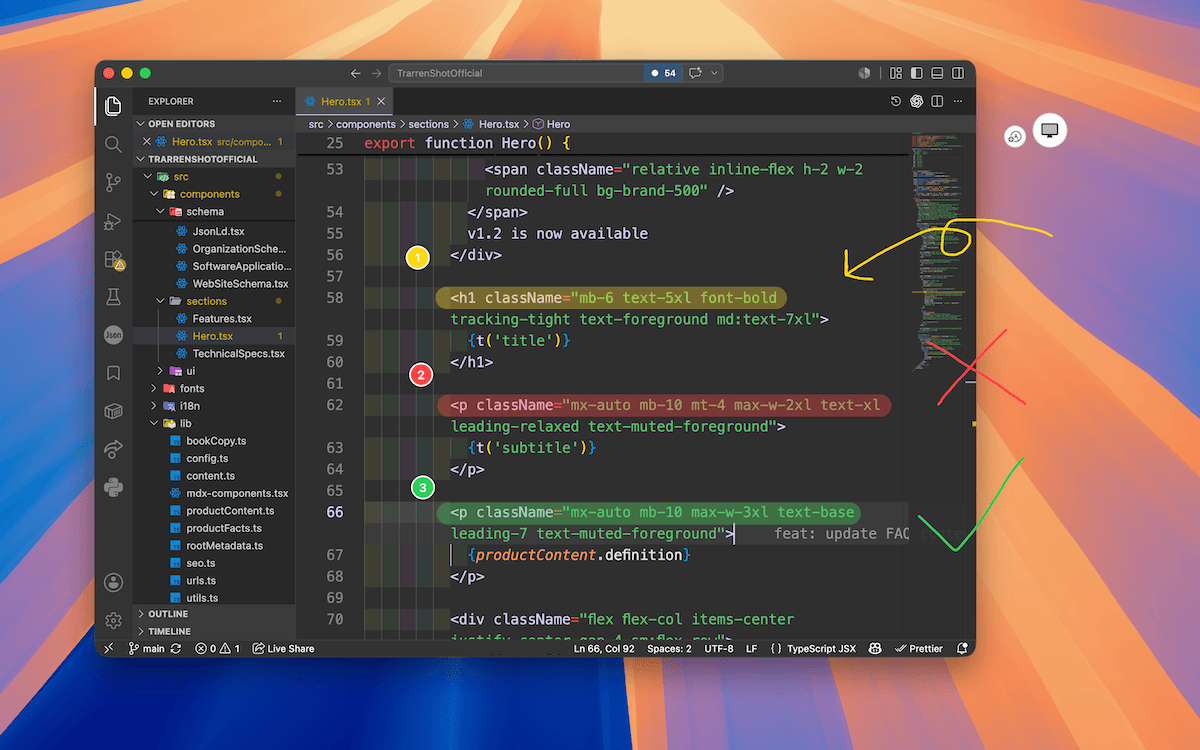The width and height of the screenshot is (1200, 750).
Task: Open the package box view in activity bar
Action: (x=113, y=411)
